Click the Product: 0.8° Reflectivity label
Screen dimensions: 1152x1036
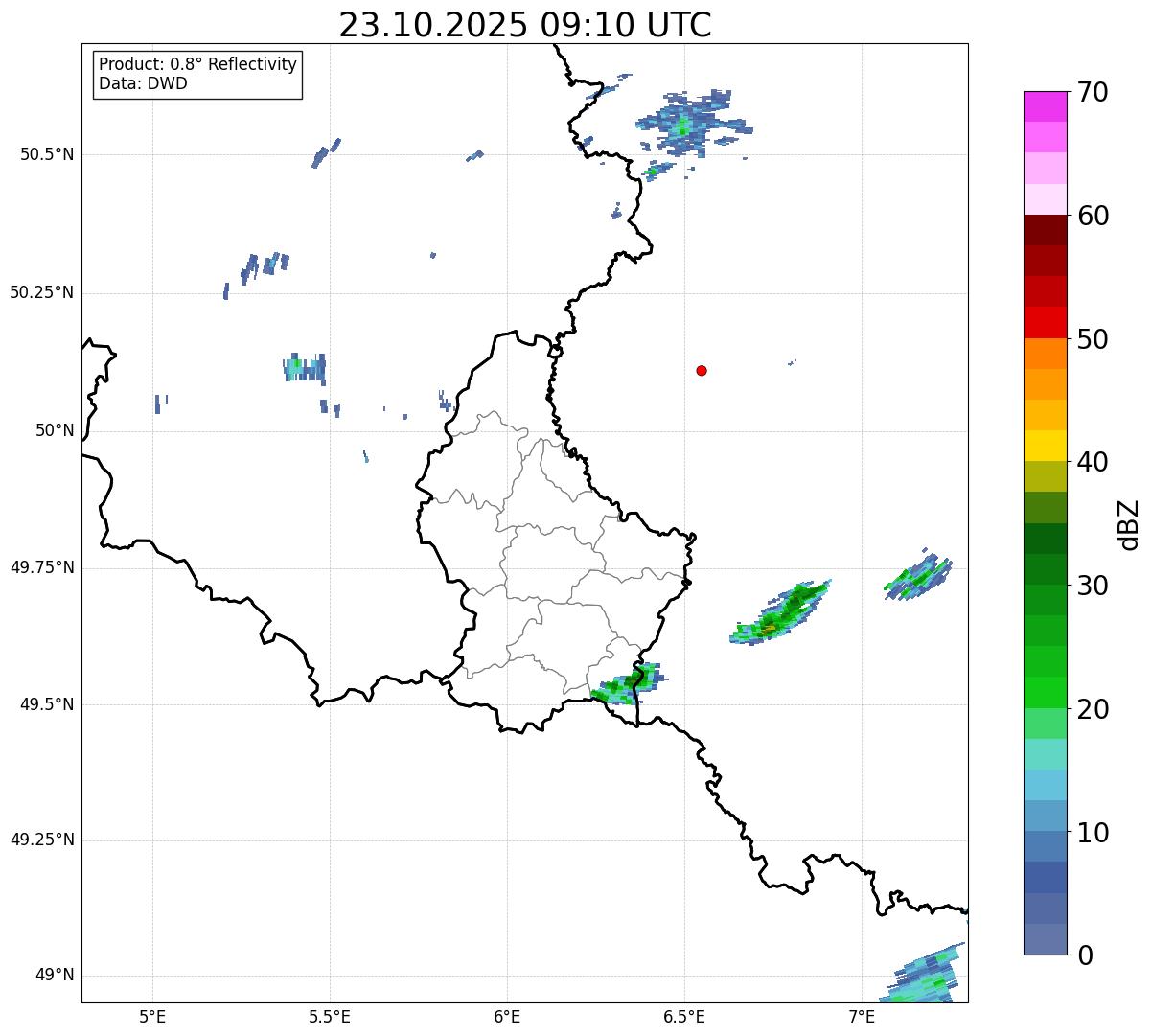198,64
